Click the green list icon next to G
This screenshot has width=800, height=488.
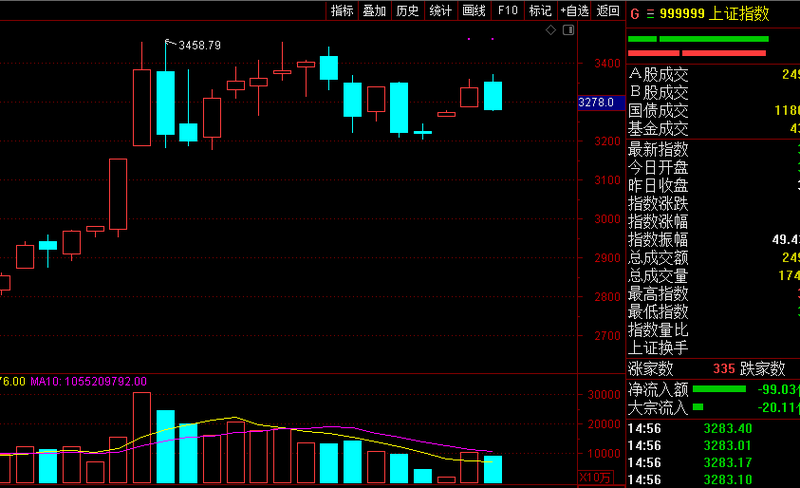coord(649,13)
